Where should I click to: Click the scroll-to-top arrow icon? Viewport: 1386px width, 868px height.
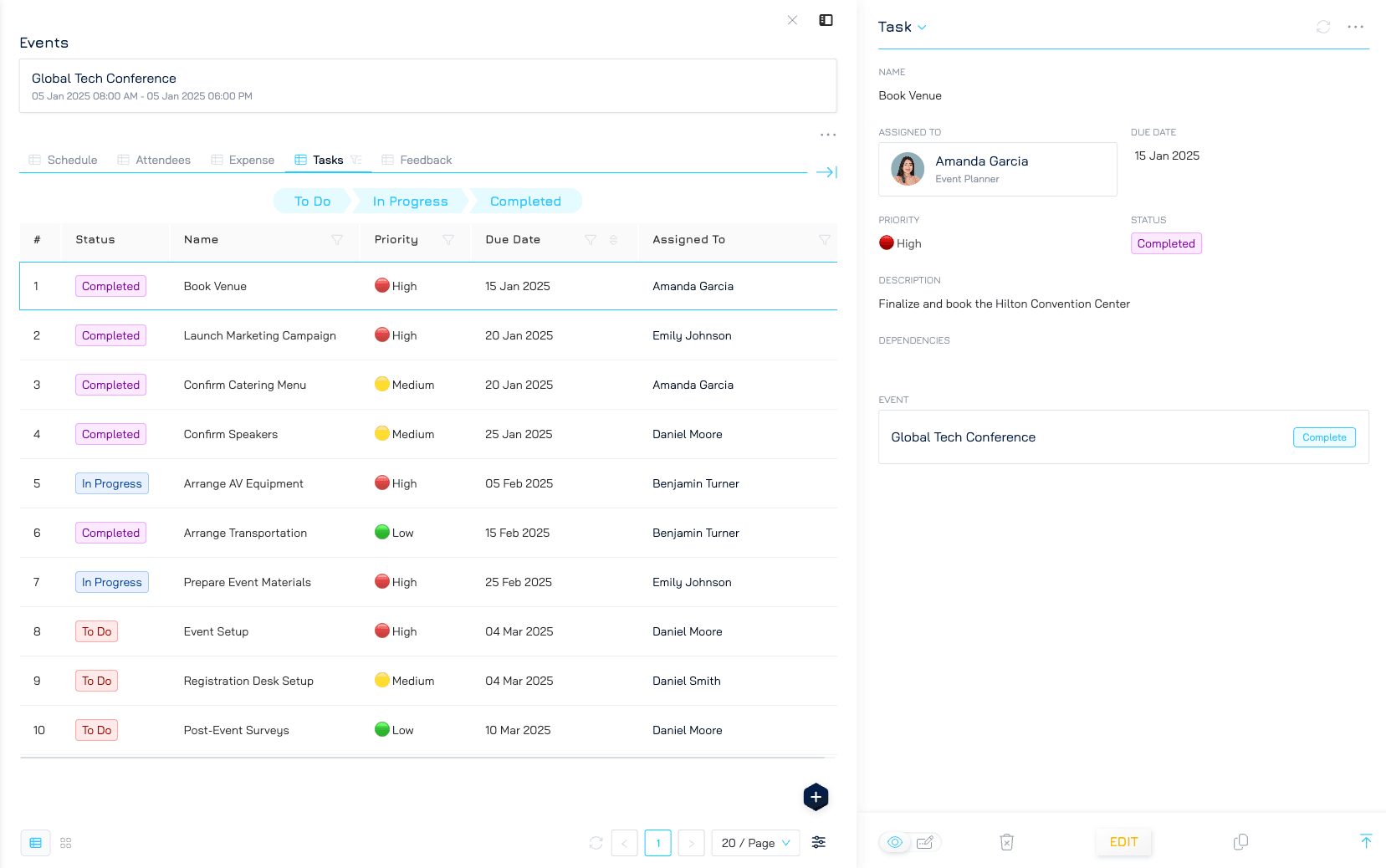point(1365,841)
